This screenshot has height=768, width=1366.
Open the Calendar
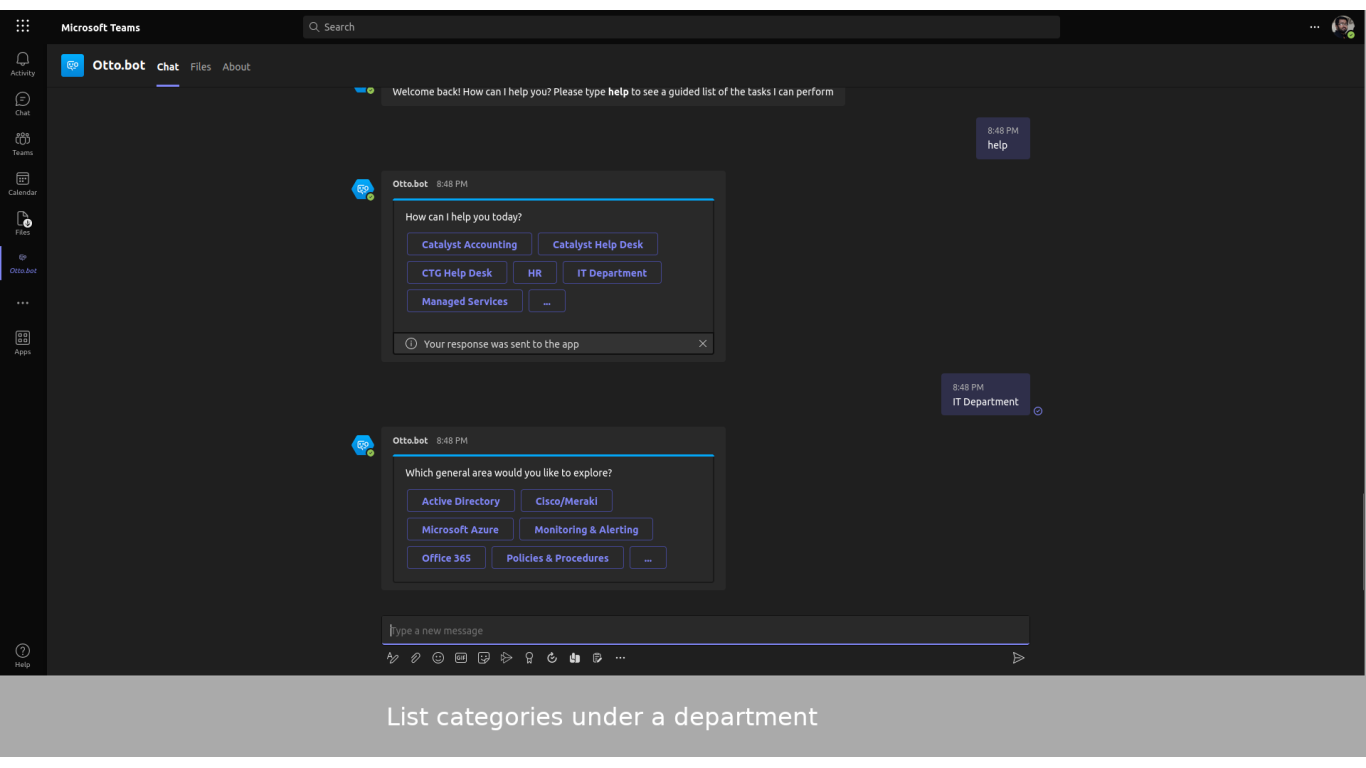click(x=23, y=184)
